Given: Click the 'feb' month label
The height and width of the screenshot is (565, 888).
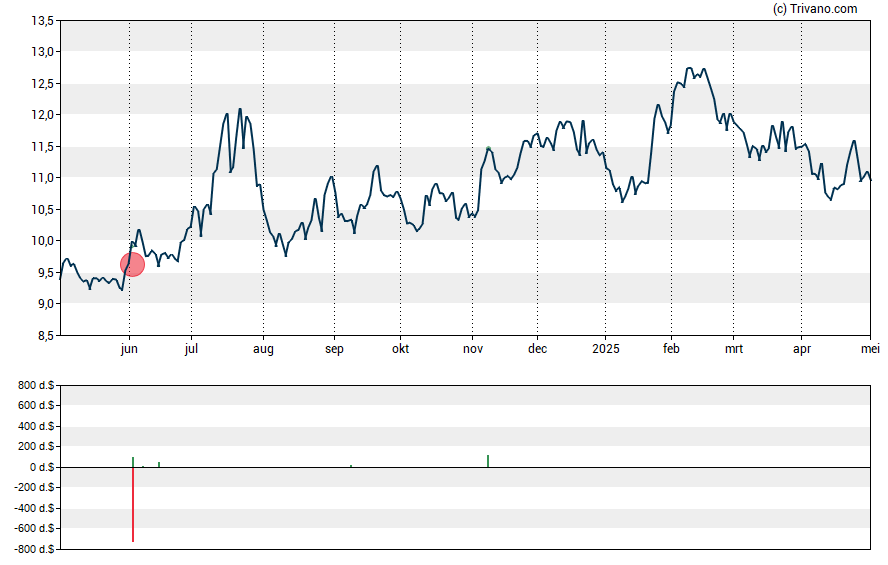Looking at the screenshot, I should click(672, 349).
